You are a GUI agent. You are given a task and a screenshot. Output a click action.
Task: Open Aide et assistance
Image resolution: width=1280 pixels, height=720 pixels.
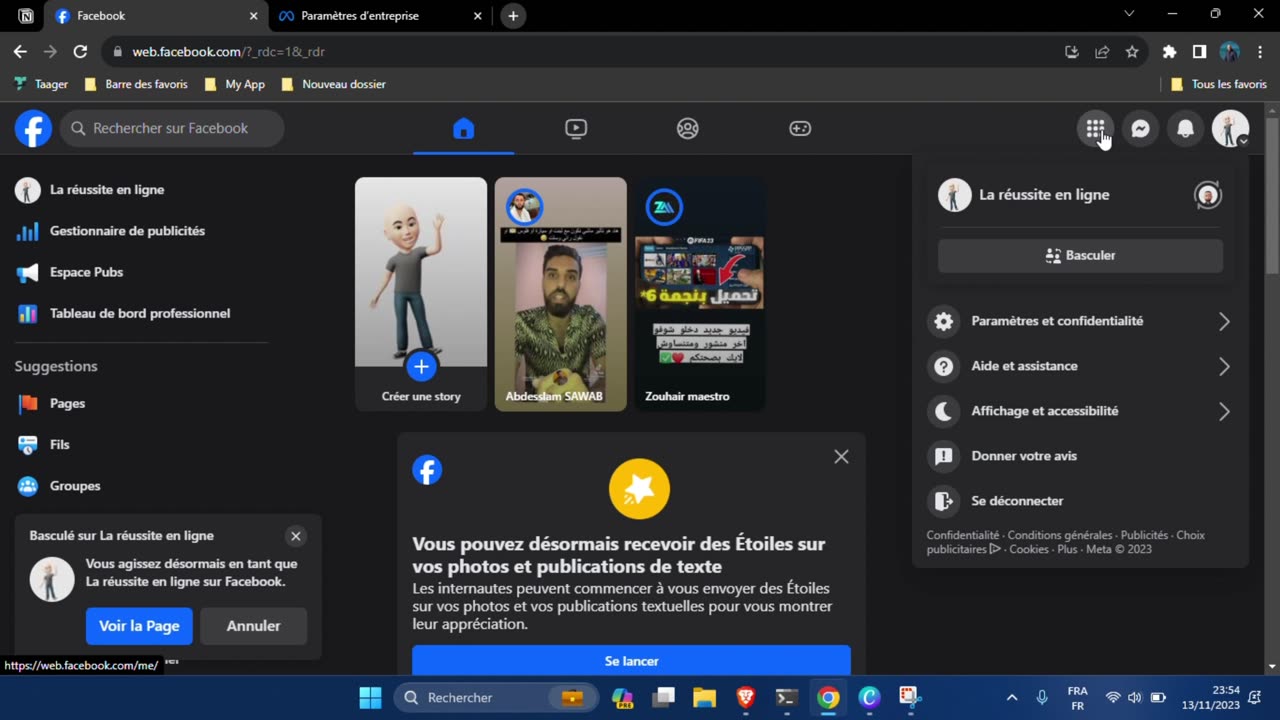[1080, 366]
